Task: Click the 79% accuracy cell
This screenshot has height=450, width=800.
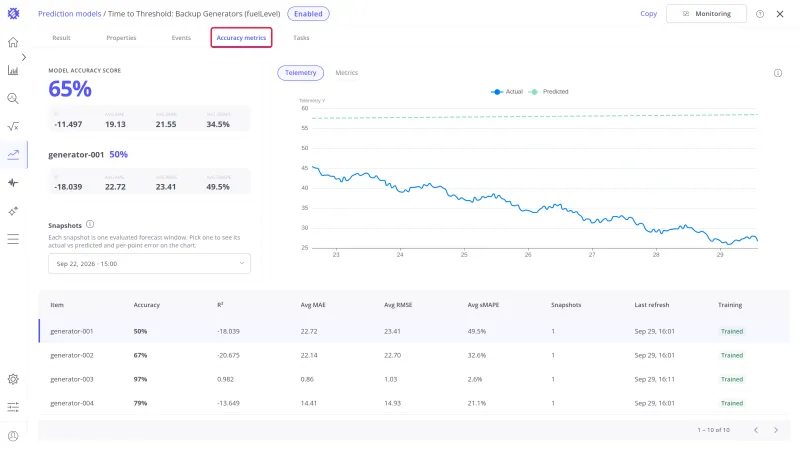Action: (140, 403)
